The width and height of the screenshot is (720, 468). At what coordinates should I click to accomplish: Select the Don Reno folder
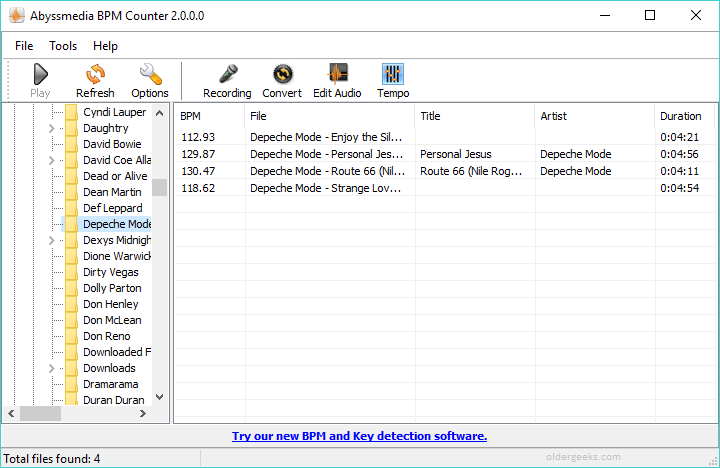click(x=107, y=337)
